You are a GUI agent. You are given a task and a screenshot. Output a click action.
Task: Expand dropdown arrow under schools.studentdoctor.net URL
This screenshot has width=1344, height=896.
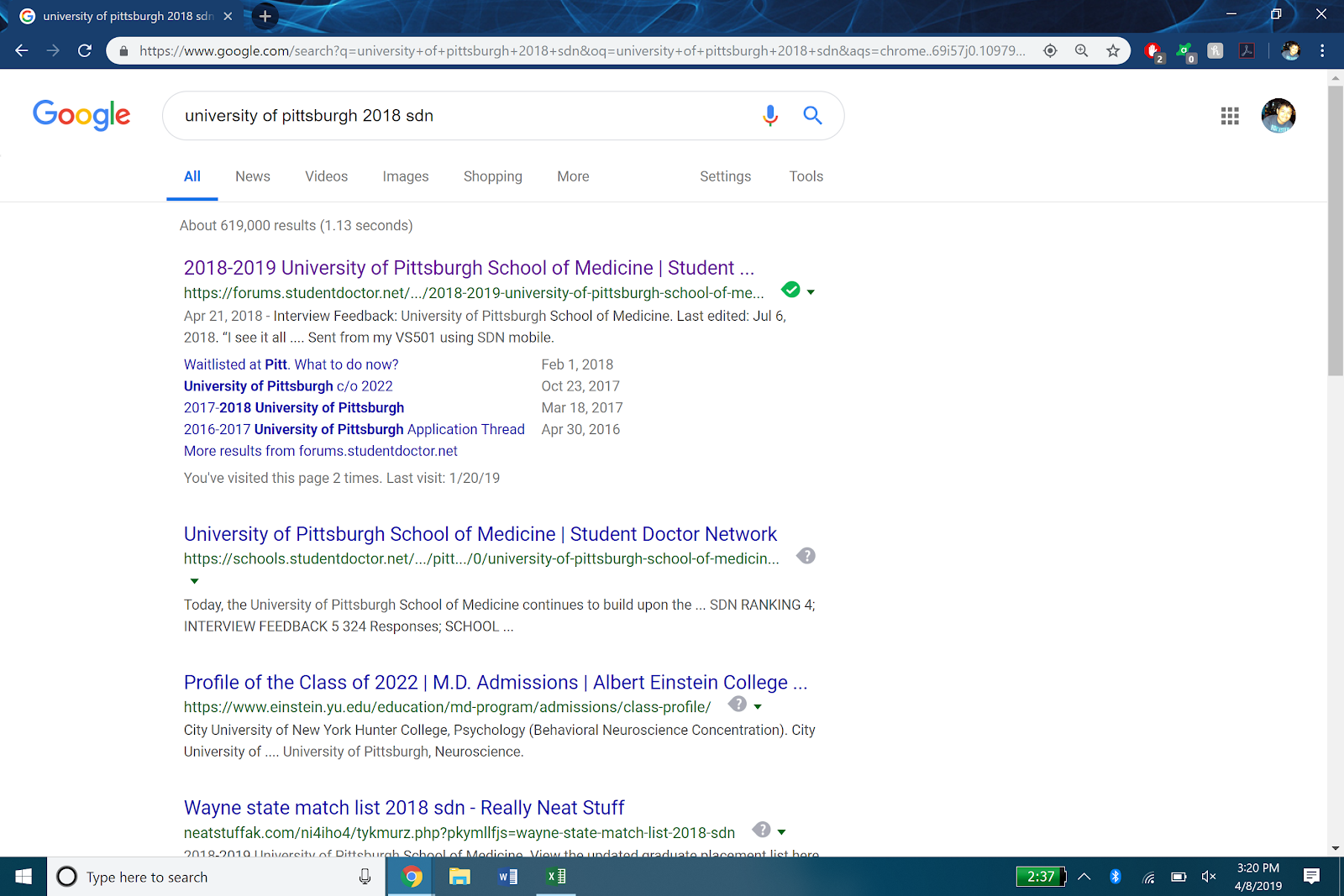[x=194, y=581]
